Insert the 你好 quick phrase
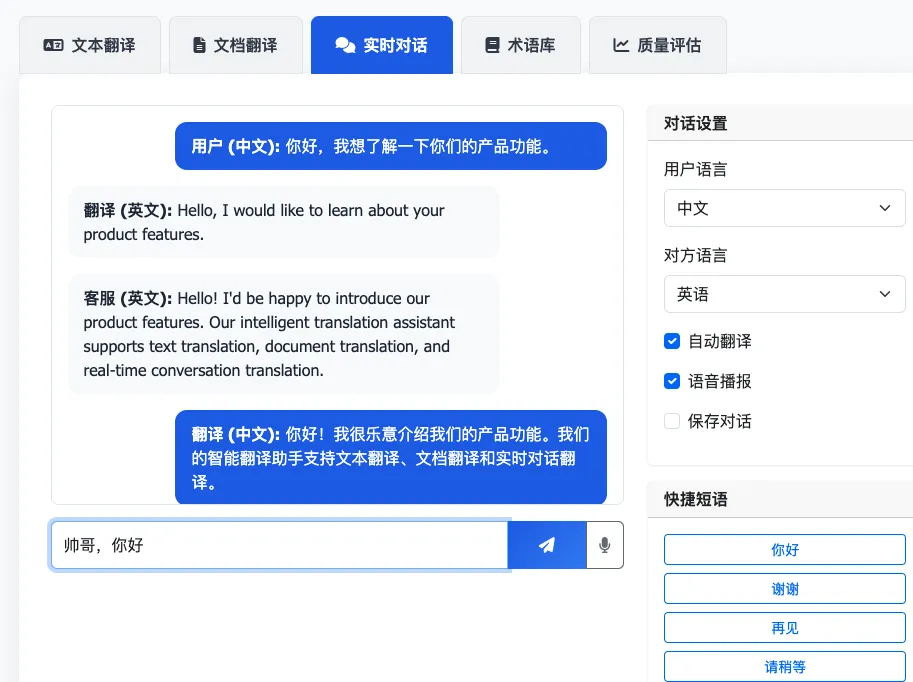Image resolution: width=913 pixels, height=682 pixels. [x=784, y=550]
